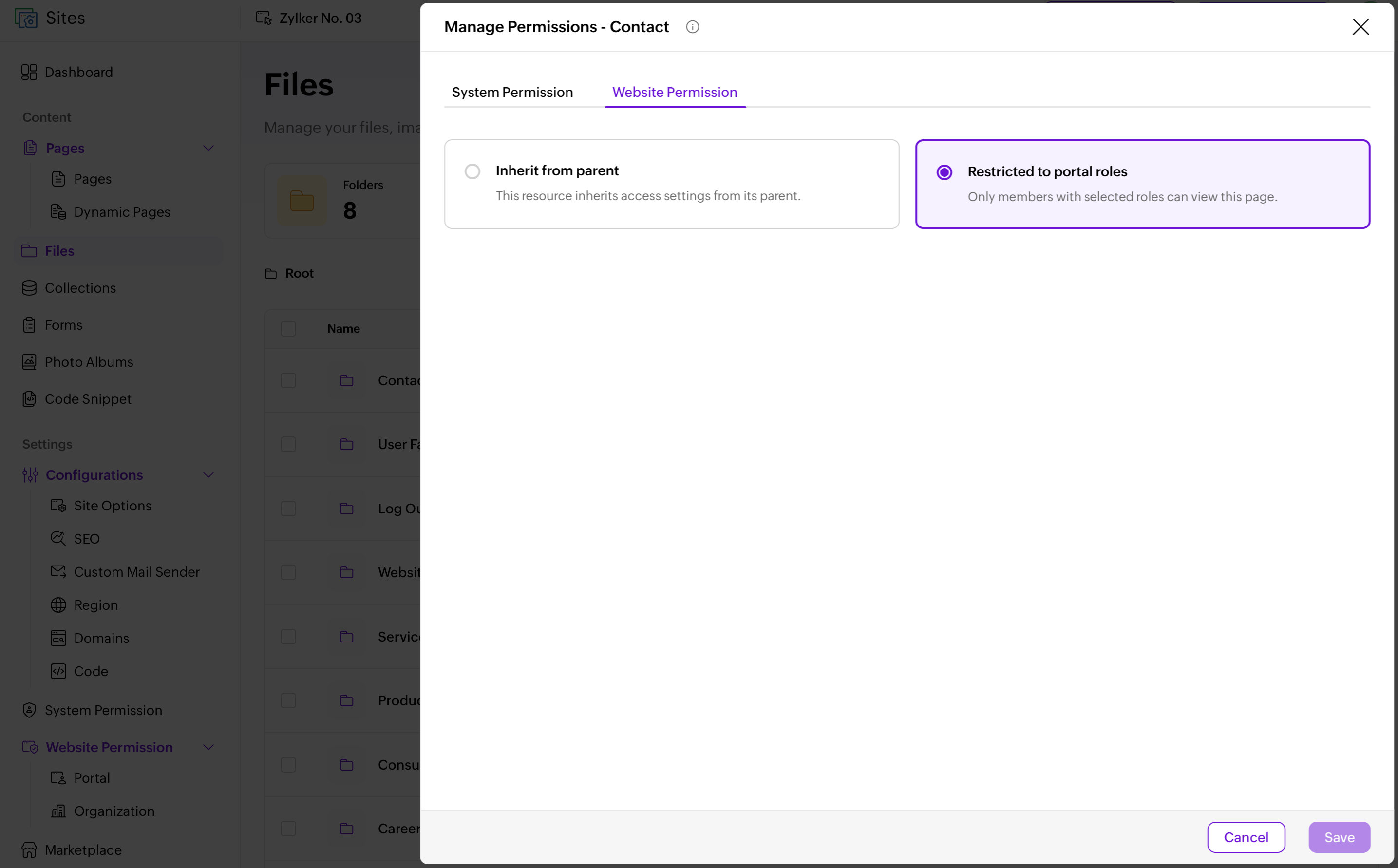This screenshot has height=868, width=1398.
Task: Click the Site Options icon
Action: coord(58,506)
